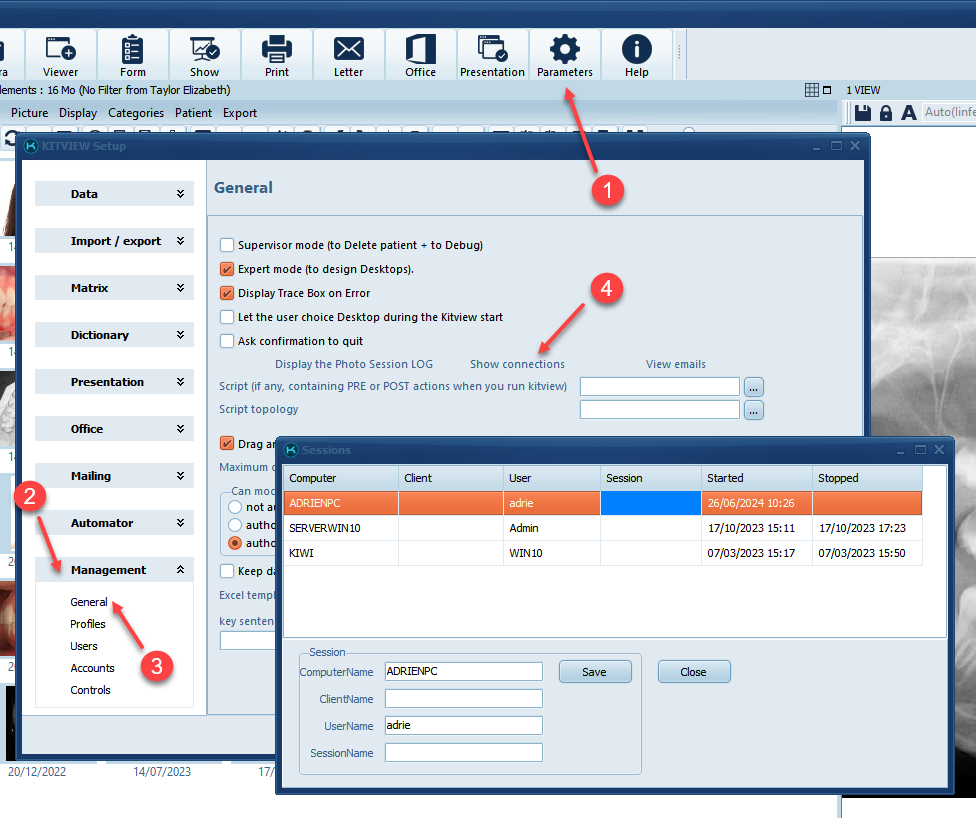Open the Patient menu
This screenshot has width=976, height=818.
(x=194, y=113)
